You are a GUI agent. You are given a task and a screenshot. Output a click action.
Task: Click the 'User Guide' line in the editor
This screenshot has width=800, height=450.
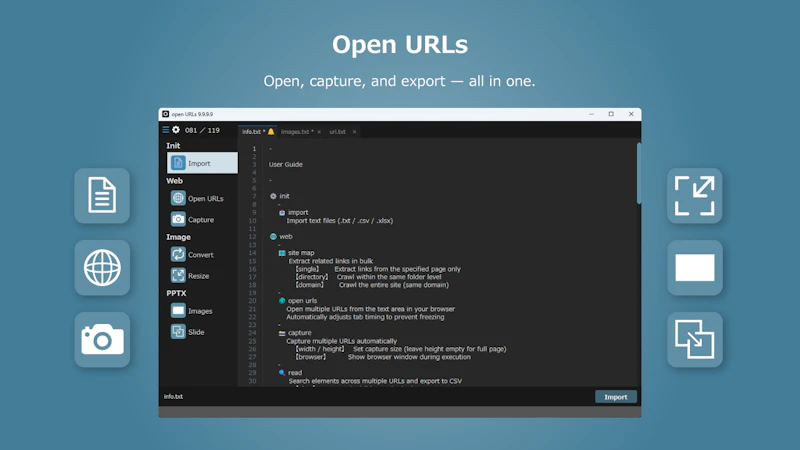point(286,164)
